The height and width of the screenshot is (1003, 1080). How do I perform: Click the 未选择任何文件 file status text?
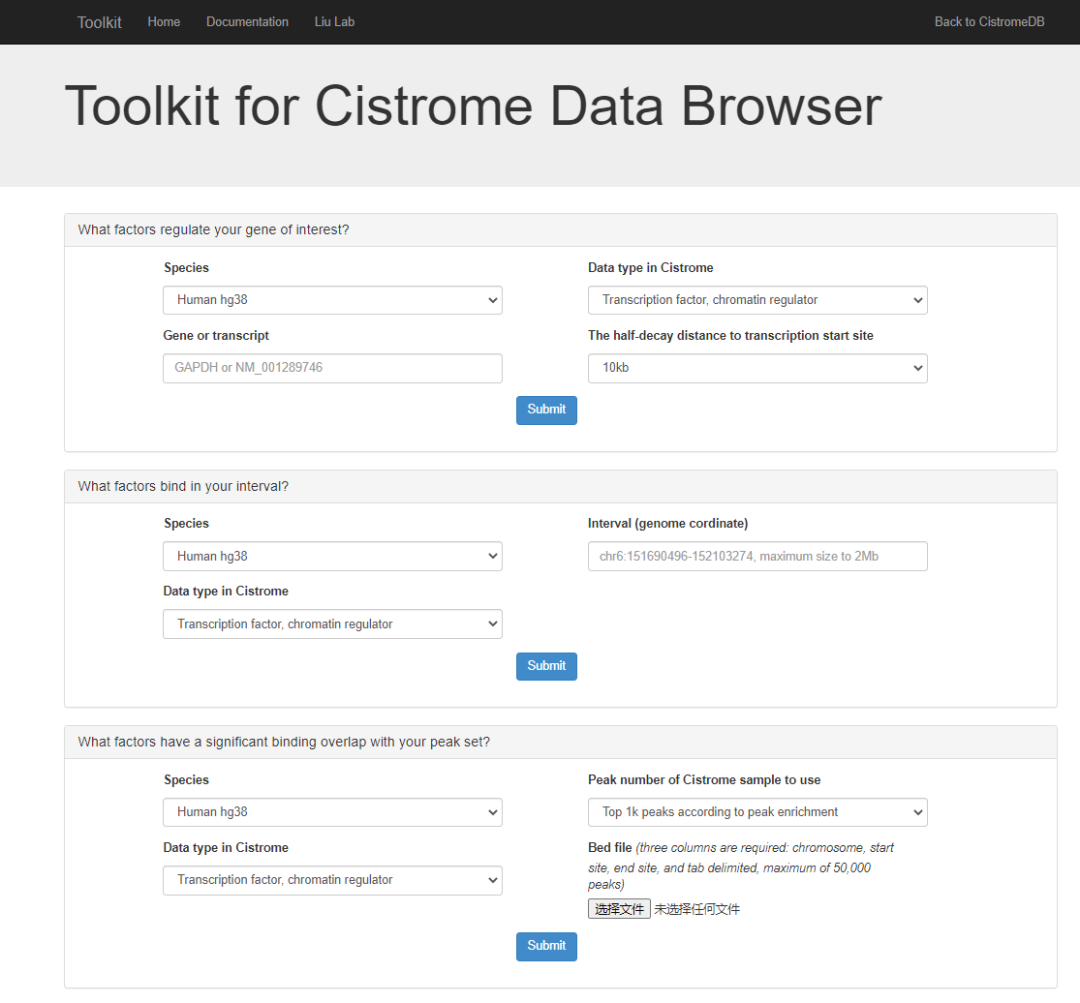point(697,909)
